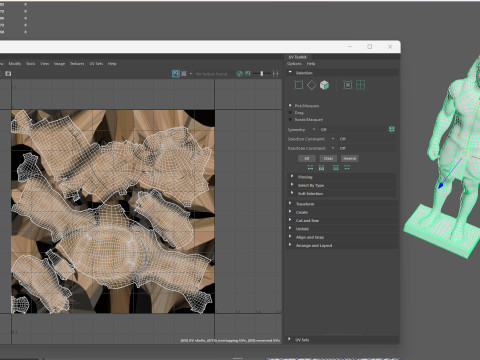Click the 'No texture found' texture field
Image resolution: width=480 pixels, height=360 pixels.
click(211, 74)
